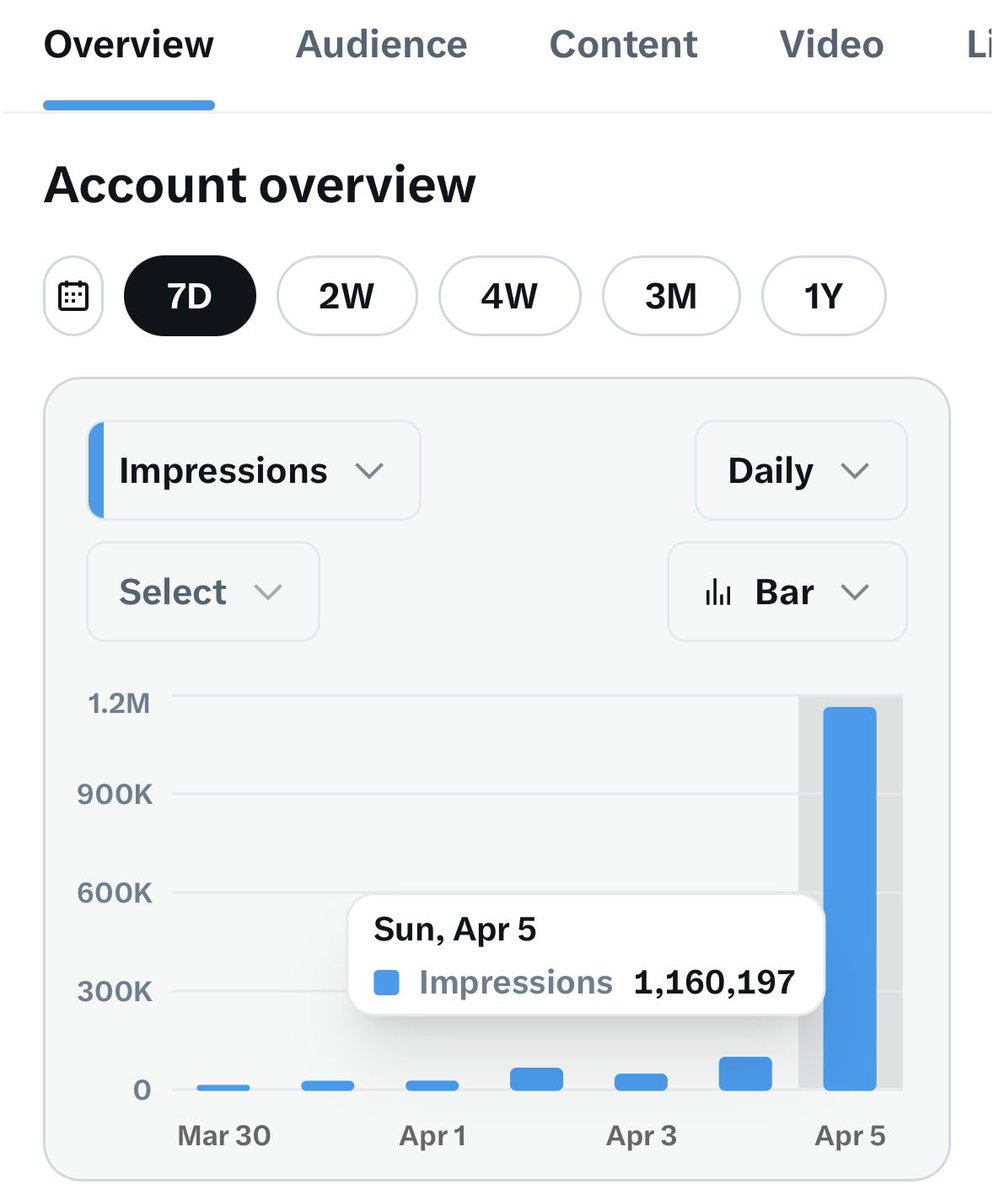Click the Apr 5 axis label
The width and height of the screenshot is (994, 1200).
(850, 1136)
